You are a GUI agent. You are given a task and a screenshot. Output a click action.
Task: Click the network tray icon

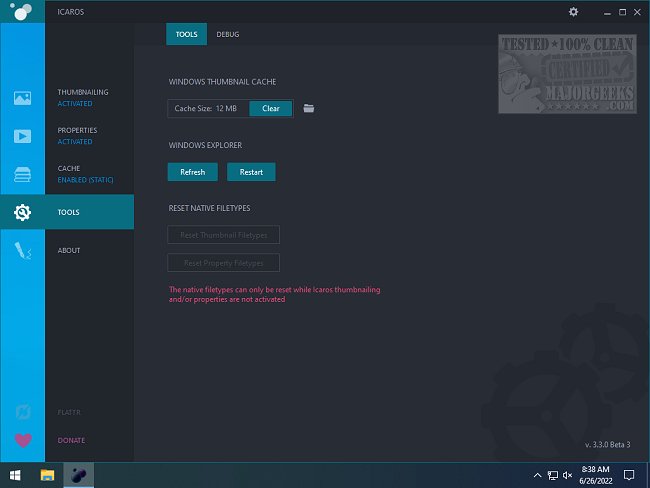[x=553, y=475]
